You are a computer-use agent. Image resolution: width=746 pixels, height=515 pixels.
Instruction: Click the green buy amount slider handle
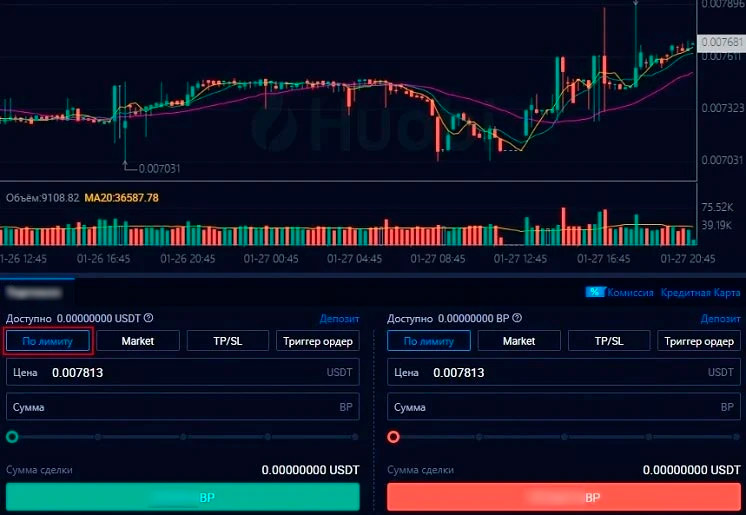point(12,437)
